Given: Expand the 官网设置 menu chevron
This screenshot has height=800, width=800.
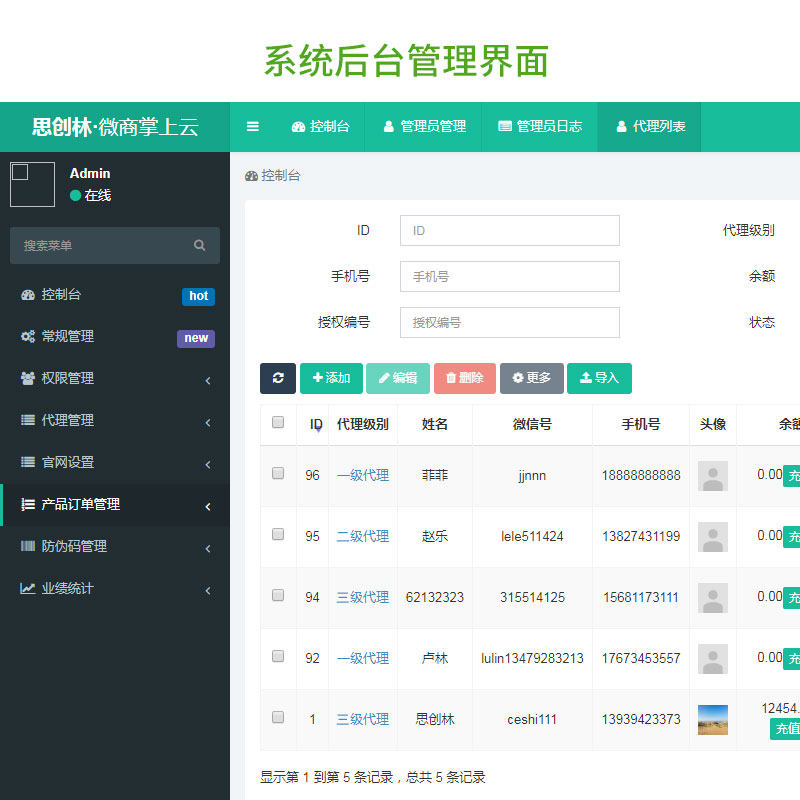Looking at the screenshot, I should pos(208,464).
